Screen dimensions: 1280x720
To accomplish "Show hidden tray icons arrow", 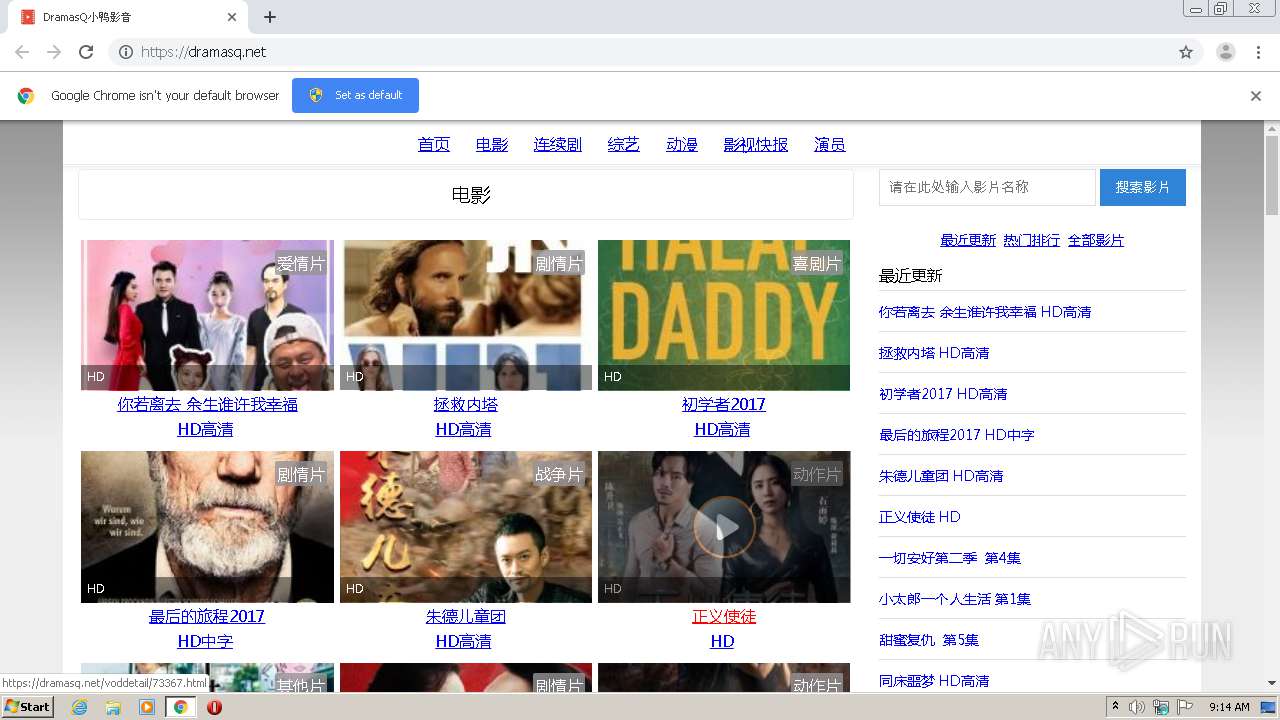I will [x=1115, y=707].
